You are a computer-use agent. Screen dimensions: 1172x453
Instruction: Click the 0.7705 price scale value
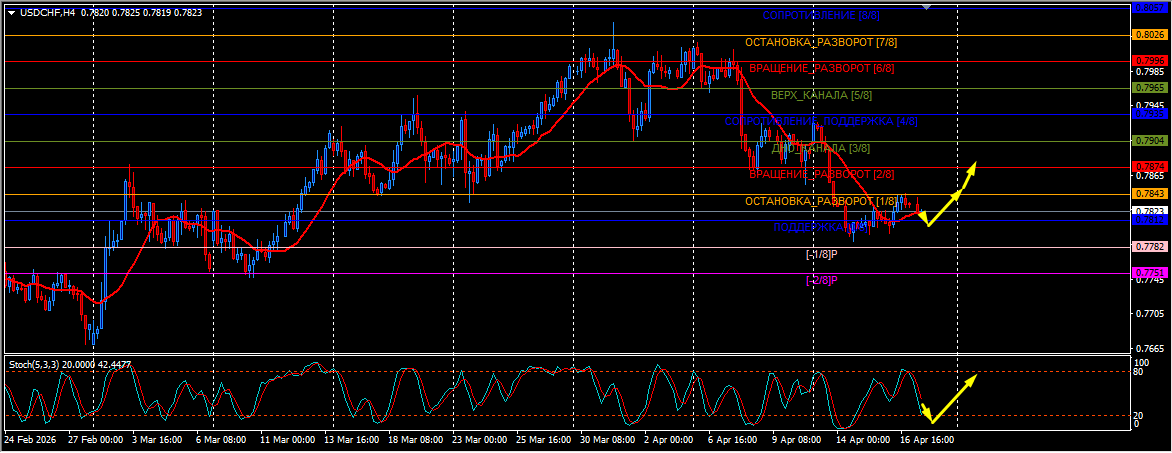coord(1150,315)
